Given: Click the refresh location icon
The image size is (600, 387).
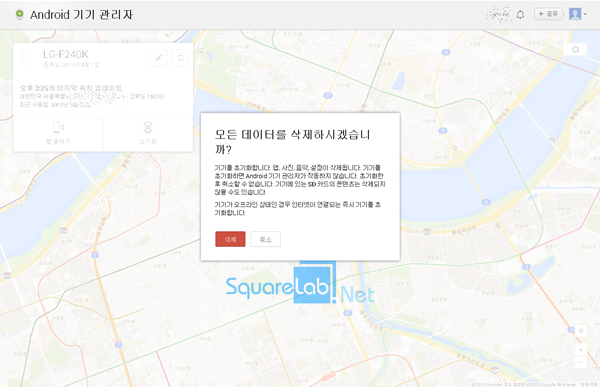Looking at the screenshot, I should (x=180, y=58).
